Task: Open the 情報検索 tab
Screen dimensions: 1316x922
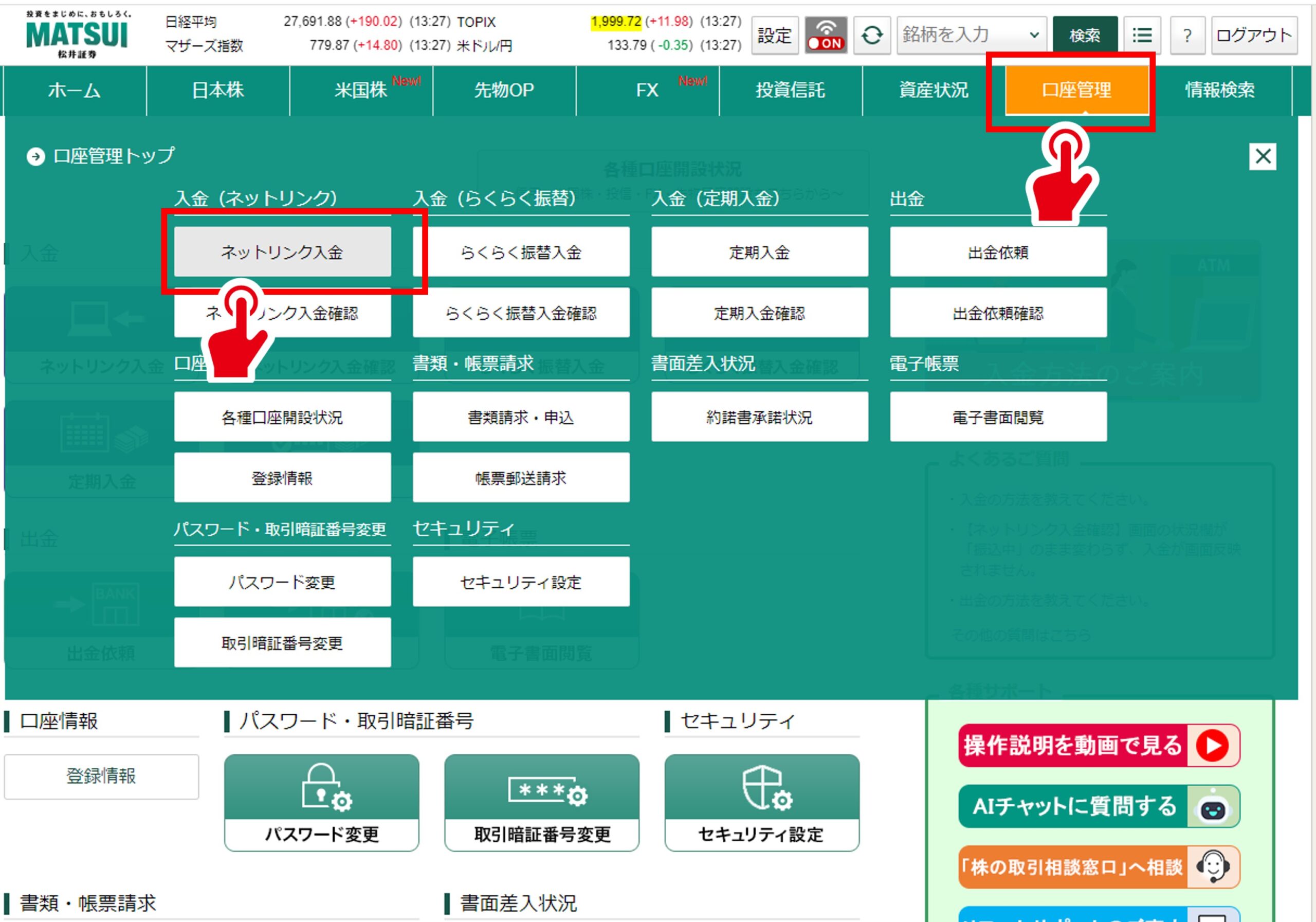Action: (x=1220, y=90)
